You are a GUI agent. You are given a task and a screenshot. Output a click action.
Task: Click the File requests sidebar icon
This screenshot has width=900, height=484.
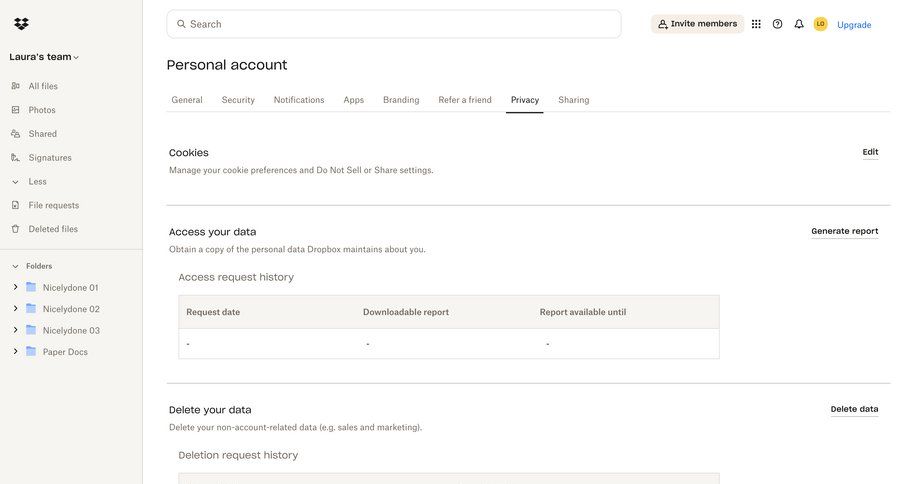point(15,205)
